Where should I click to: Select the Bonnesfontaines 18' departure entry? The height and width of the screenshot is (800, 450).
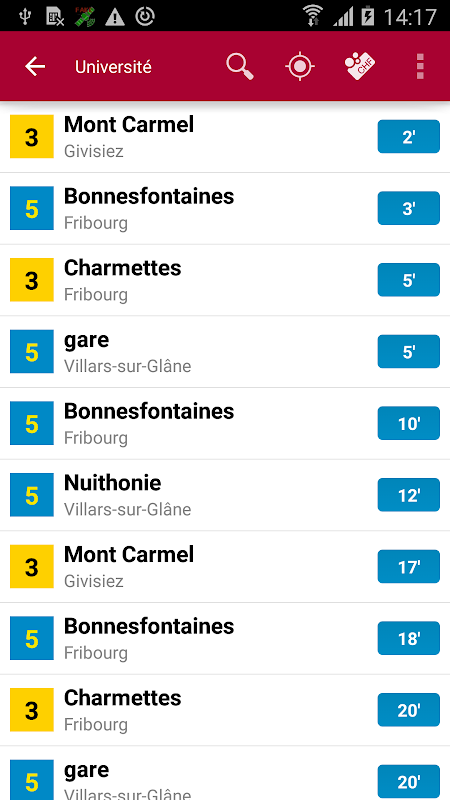point(225,639)
